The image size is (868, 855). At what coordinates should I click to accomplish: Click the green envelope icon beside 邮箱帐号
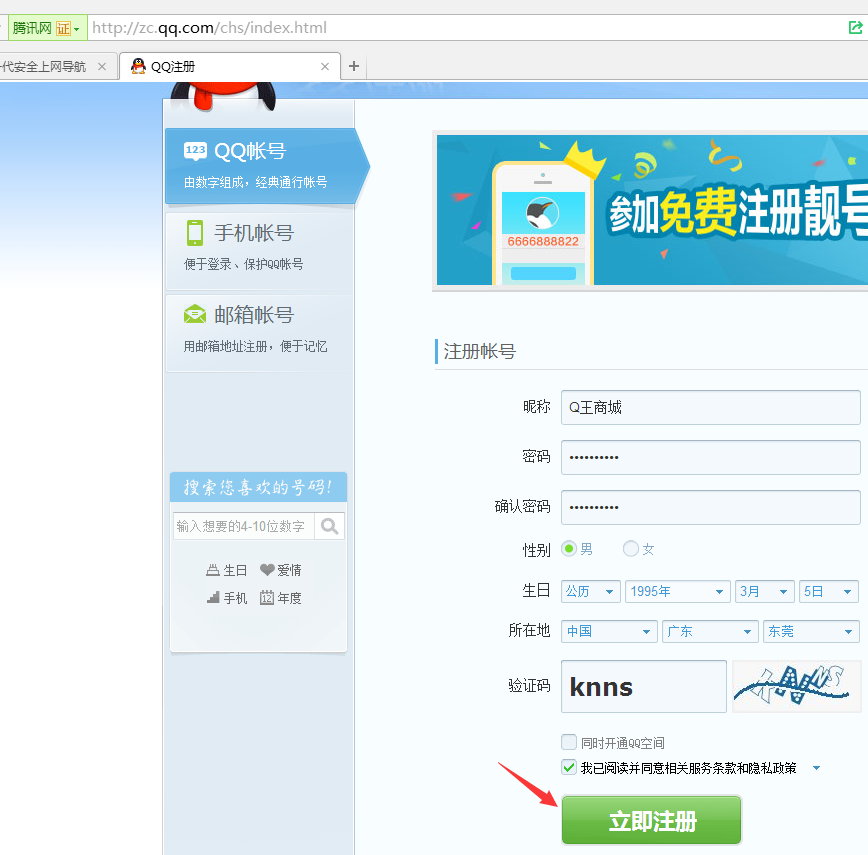pos(195,314)
